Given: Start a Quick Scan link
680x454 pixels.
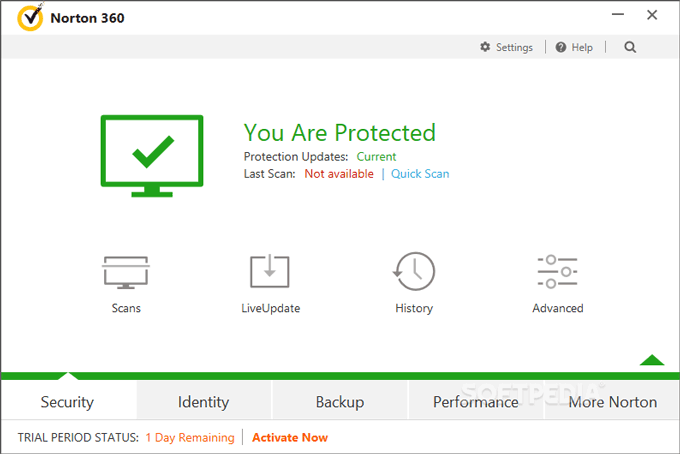Looking at the screenshot, I should tap(420, 174).
